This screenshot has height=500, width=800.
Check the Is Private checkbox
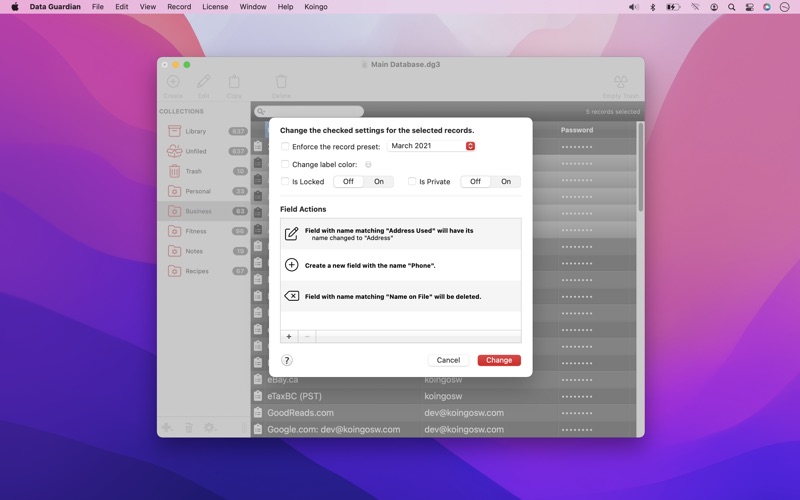point(412,181)
